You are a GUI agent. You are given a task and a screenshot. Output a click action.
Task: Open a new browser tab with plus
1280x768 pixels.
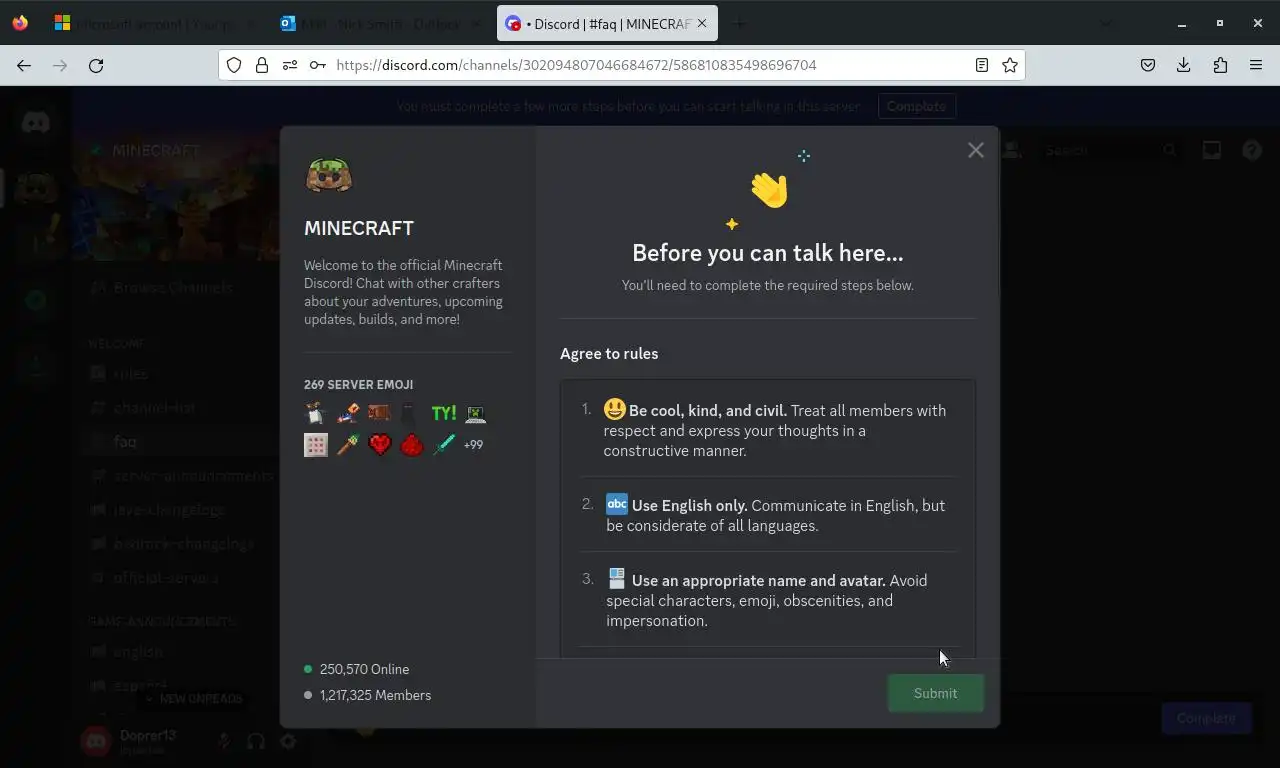(740, 23)
